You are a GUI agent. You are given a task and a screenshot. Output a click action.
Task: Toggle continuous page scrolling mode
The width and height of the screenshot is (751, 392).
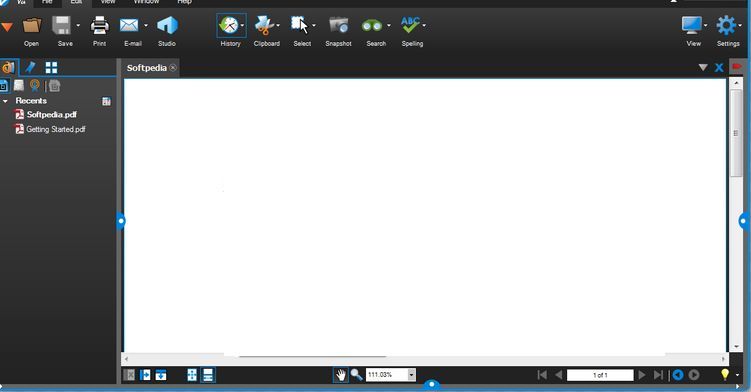point(208,375)
